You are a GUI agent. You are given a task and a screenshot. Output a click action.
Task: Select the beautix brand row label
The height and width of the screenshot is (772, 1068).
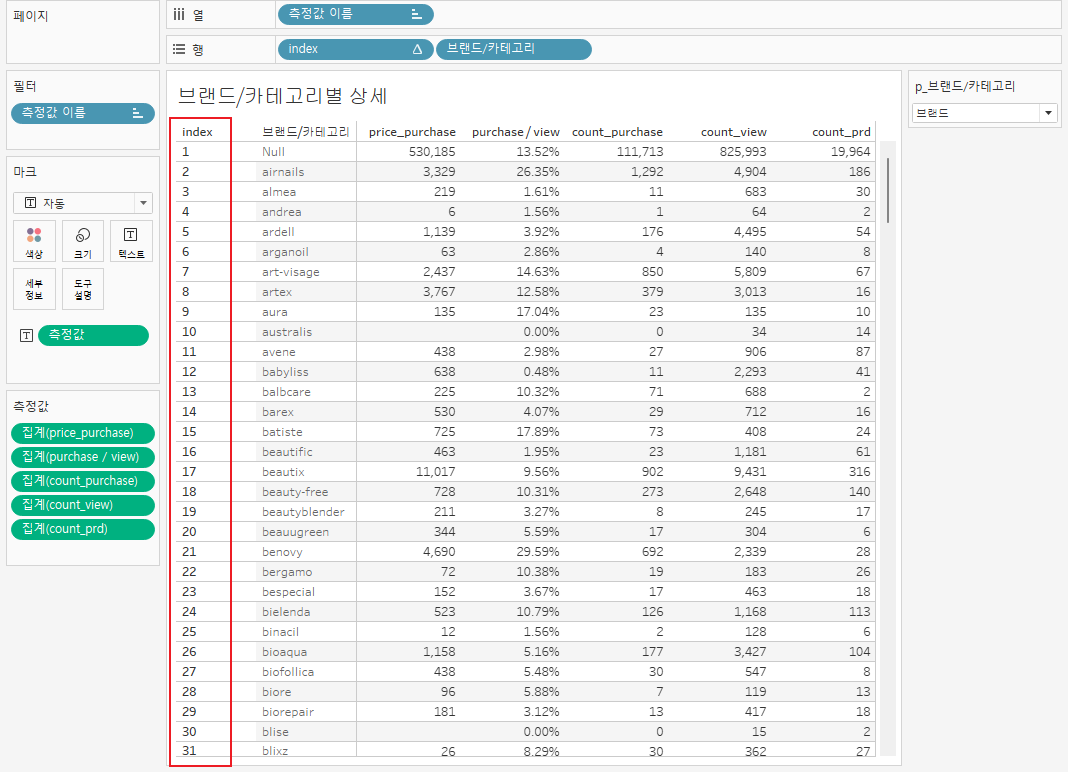pos(283,472)
